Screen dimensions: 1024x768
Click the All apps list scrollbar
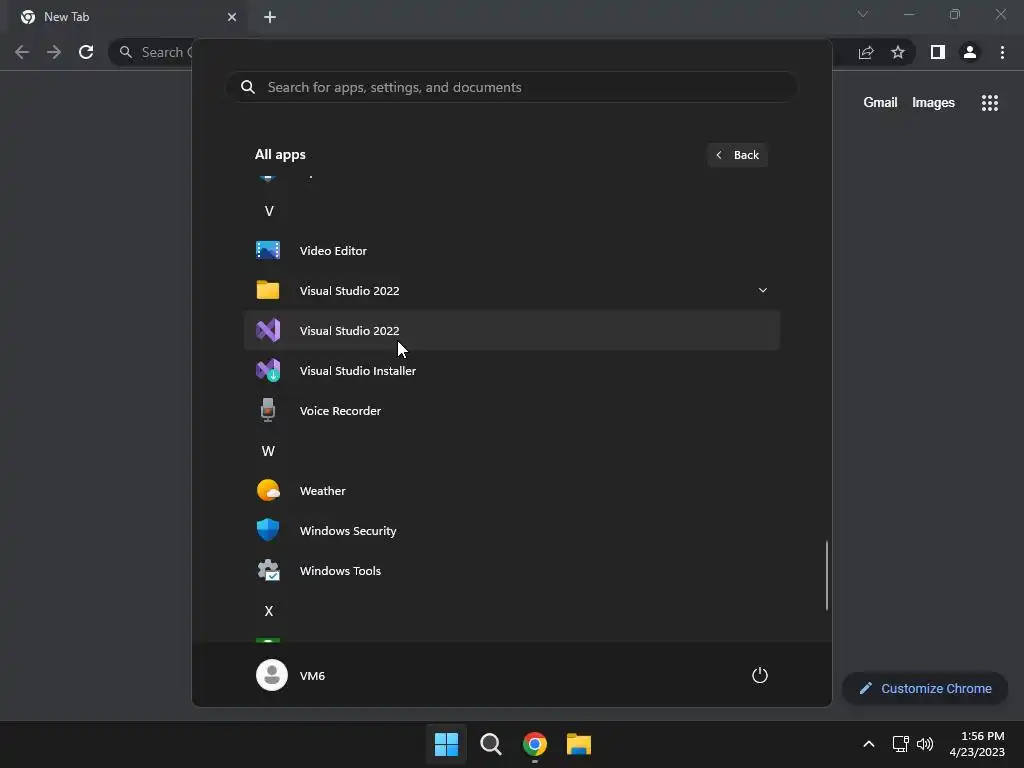pos(827,575)
